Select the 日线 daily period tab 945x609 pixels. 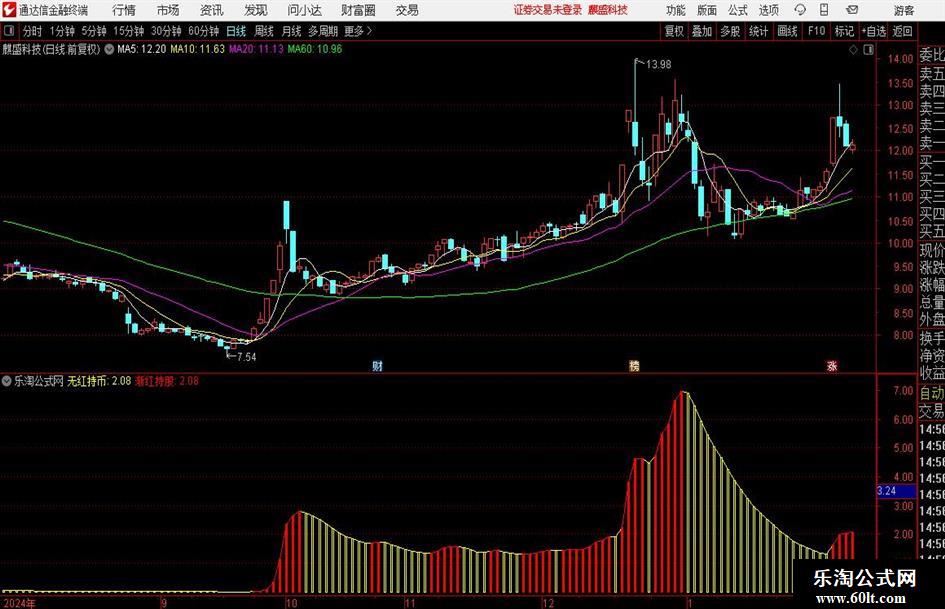coord(236,31)
